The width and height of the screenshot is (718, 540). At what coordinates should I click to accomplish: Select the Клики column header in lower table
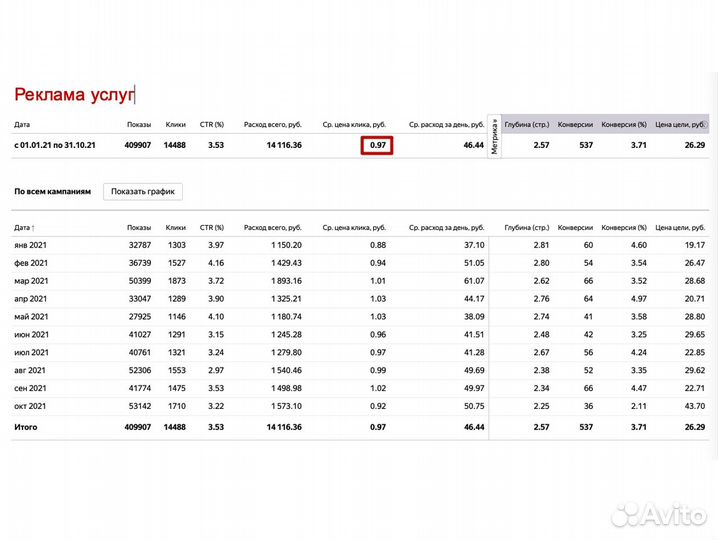click(176, 228)
